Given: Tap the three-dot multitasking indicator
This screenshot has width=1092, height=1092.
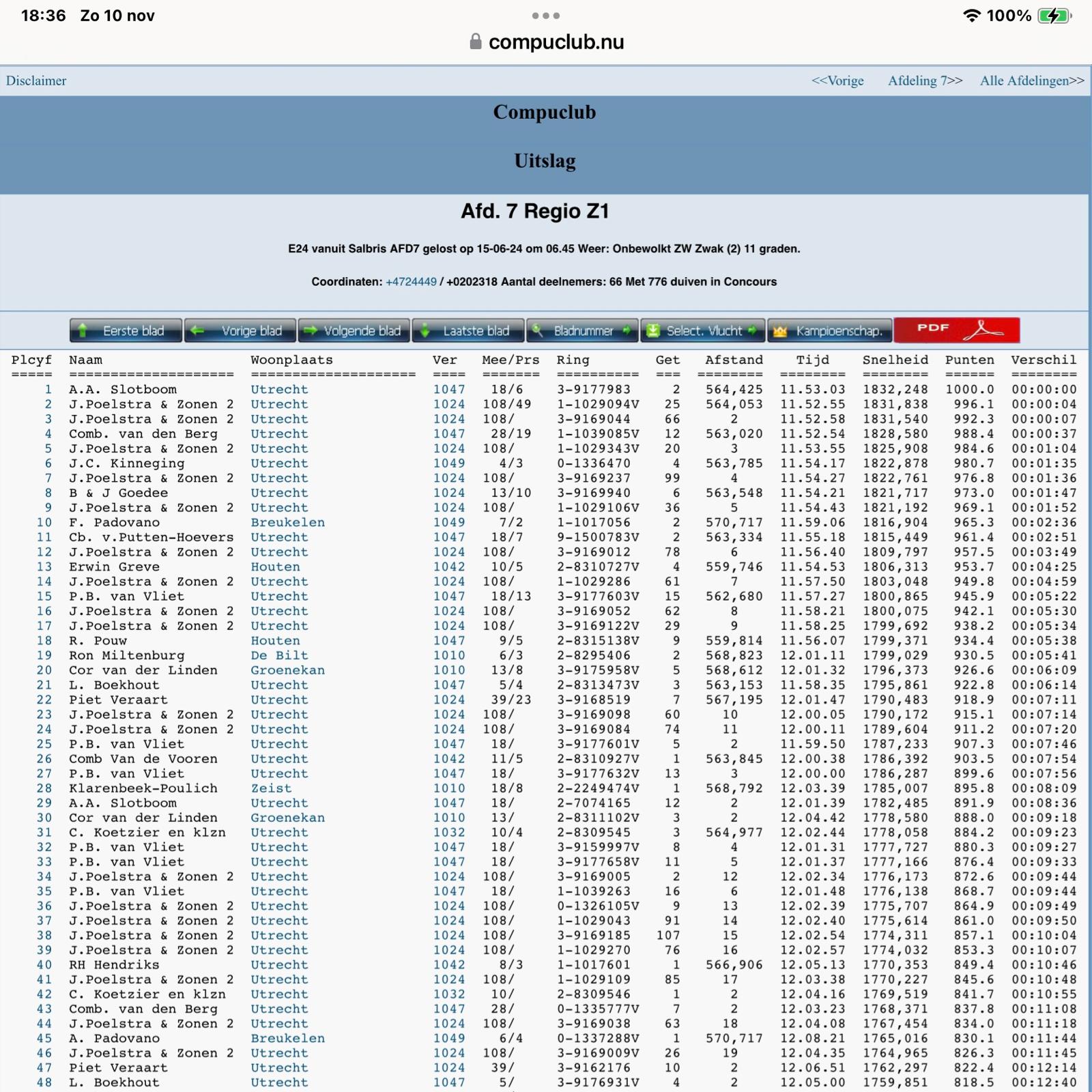Looking at the screenshot, I should coord(546,16).
